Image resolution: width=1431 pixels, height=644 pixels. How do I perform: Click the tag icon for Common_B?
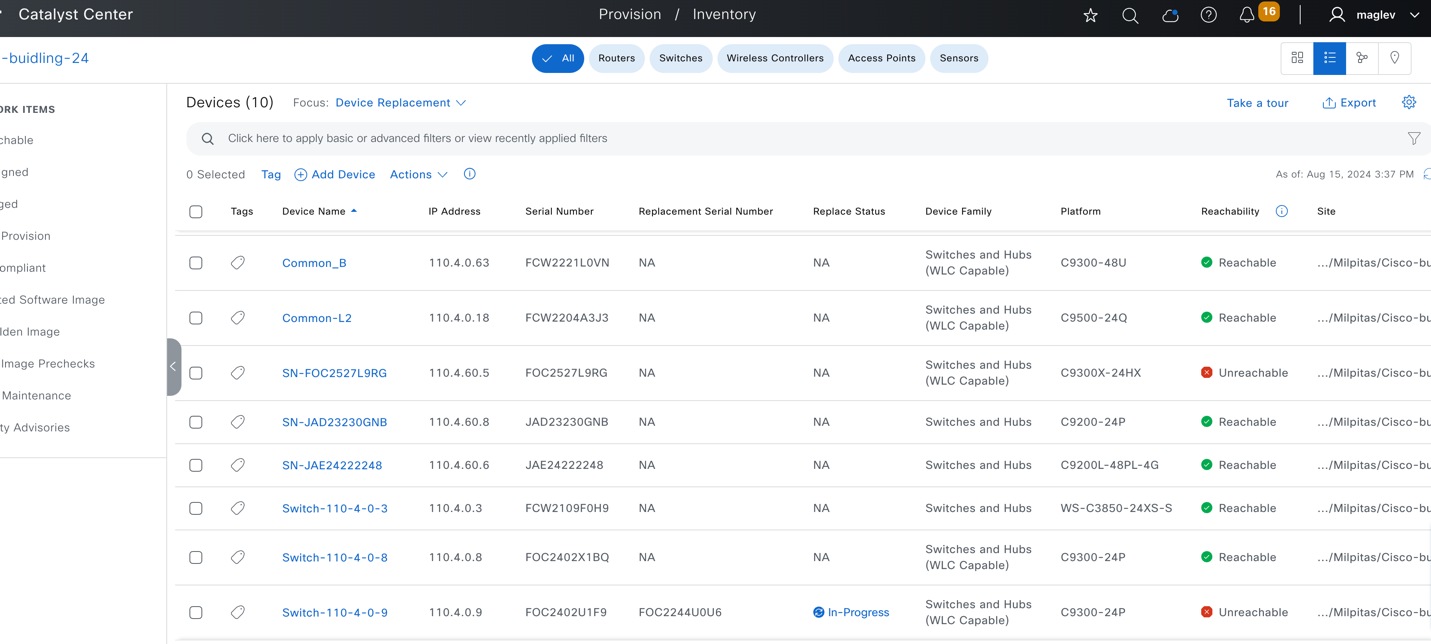pyautogui.click(x=238, y=263)
